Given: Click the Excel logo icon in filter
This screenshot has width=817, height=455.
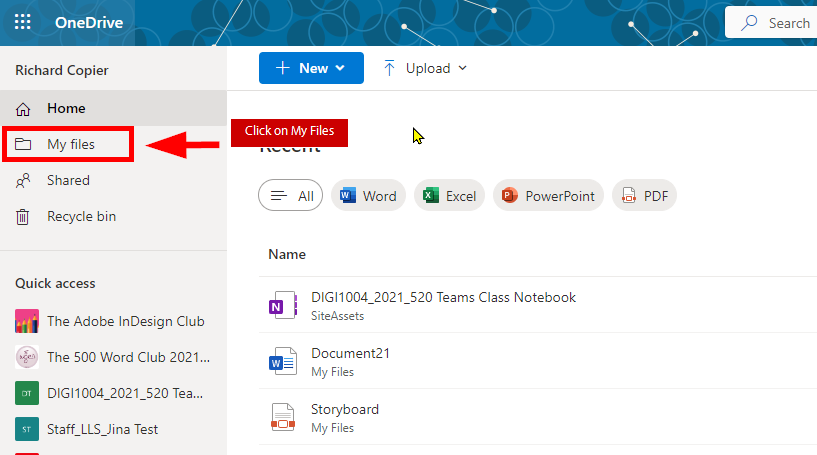Looking at the screenshot, I should click(431, 195).
